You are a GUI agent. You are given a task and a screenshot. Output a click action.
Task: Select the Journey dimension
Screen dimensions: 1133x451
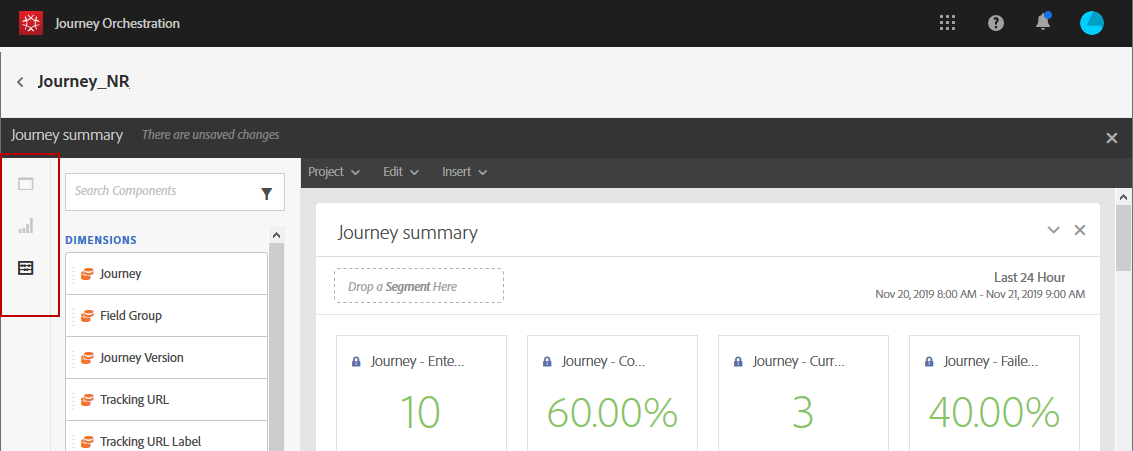click(x=166, y=274)
